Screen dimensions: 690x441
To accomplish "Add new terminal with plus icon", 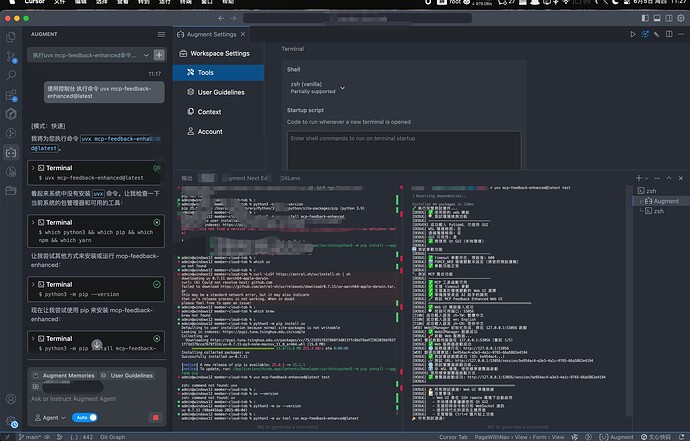I will (639, 178).
